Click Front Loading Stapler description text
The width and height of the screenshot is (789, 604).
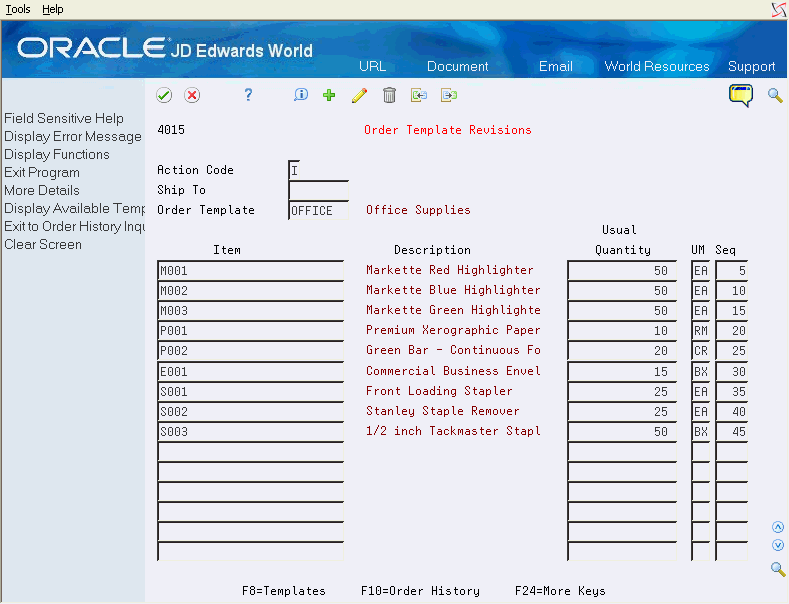439,391
